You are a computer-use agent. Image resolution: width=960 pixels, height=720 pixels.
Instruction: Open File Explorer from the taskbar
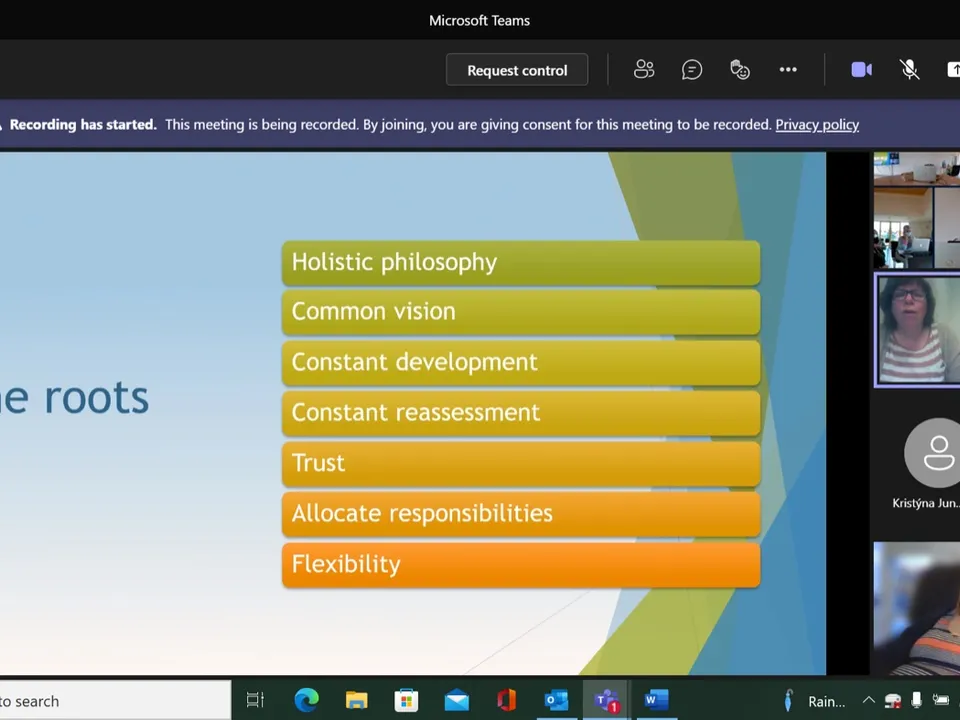[x=356, y=700]
